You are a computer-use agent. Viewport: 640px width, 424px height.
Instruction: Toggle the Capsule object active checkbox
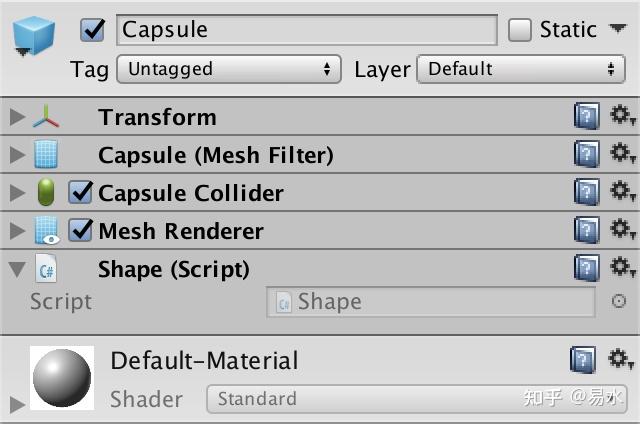93,30
